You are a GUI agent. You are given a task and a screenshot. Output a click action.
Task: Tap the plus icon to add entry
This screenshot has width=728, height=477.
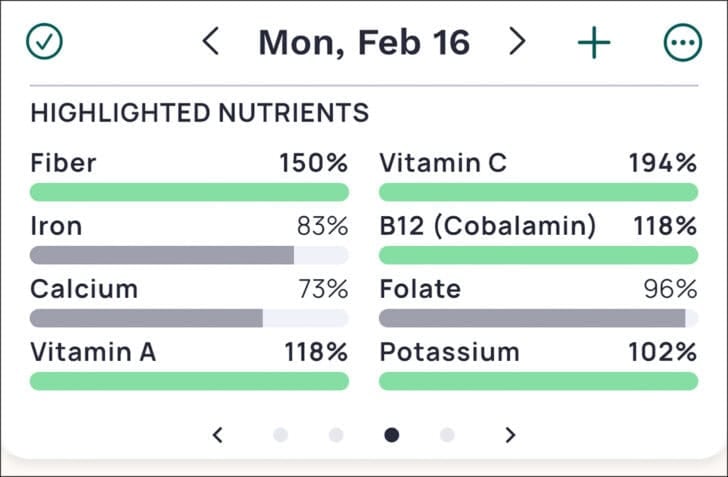pos(594,42)
